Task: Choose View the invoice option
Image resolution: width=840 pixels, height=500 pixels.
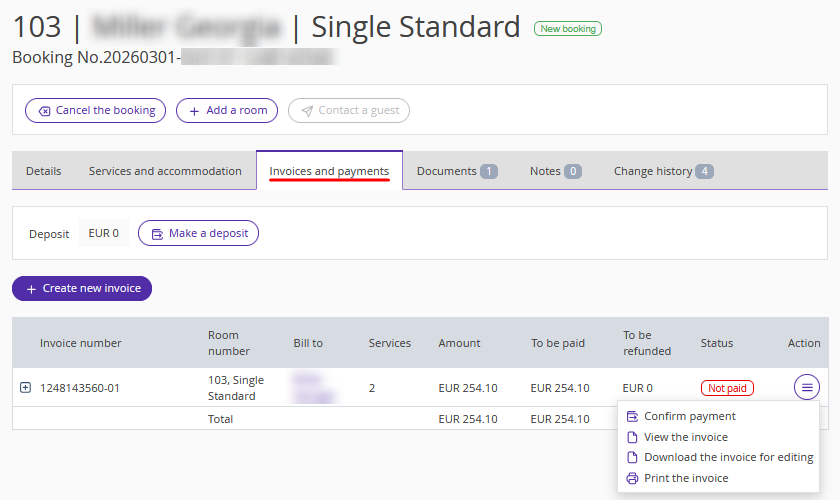Action: click(685, 437)
